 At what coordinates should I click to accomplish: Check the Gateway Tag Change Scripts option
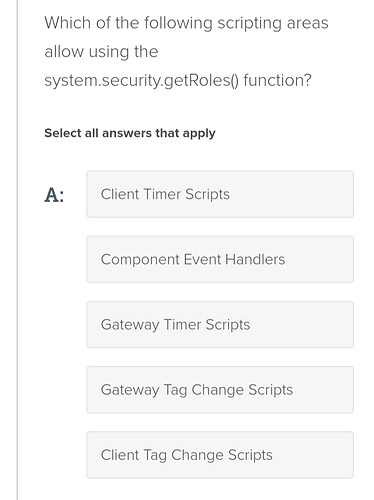tap(220, 390)
